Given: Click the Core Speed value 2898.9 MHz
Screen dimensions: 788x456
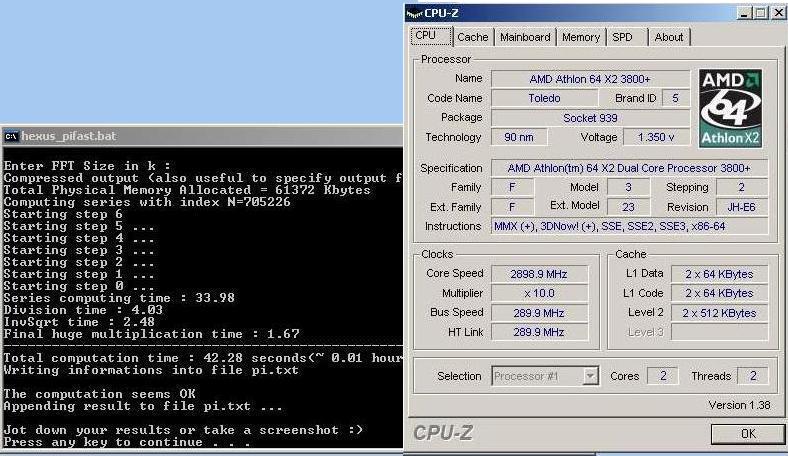Looking at the screenshot, I should tap(539, 274).
